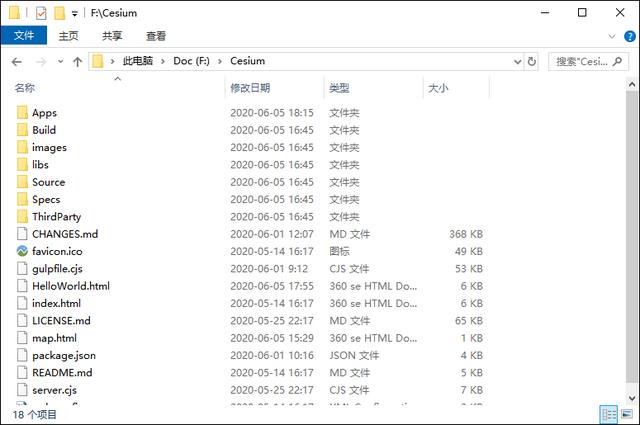Go up one folder level
The height and width of the screenshot is (425, 640).
(x=77, y=62)
